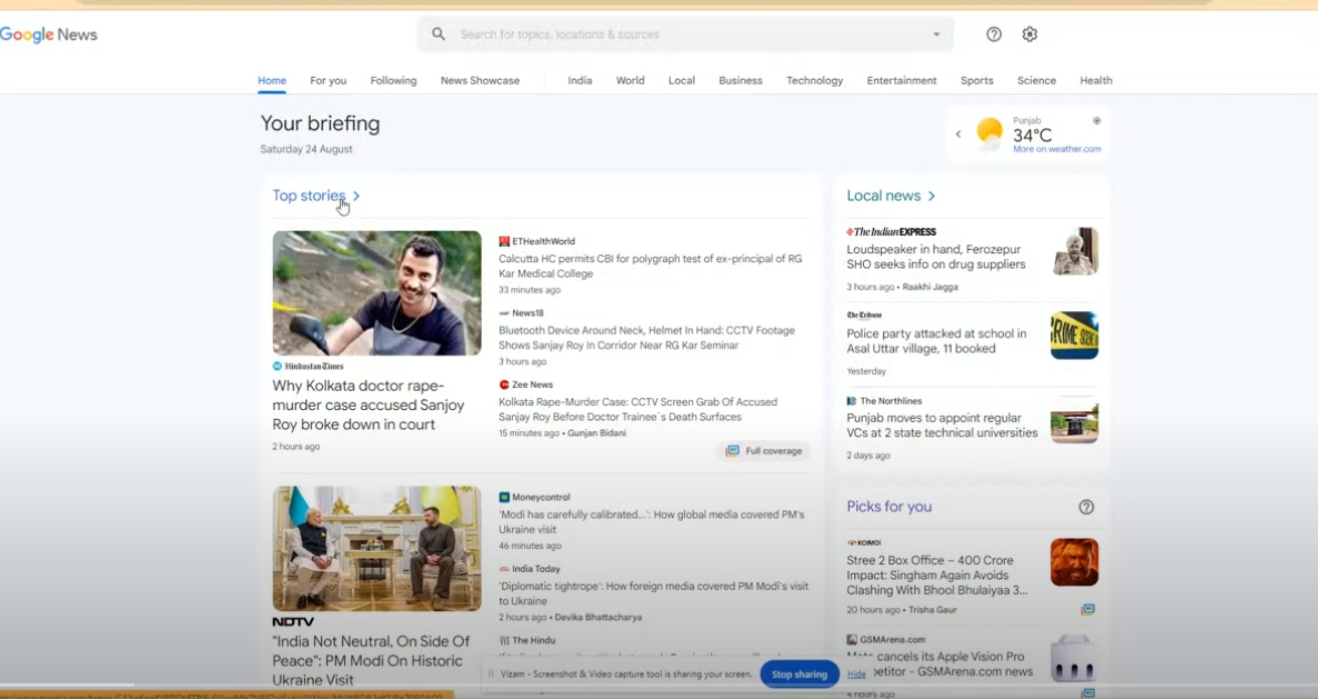Open the Settings gear icon
The height and width of the screenshot is (699, 1318).
pyautogui.click(x=1030, y=34)
